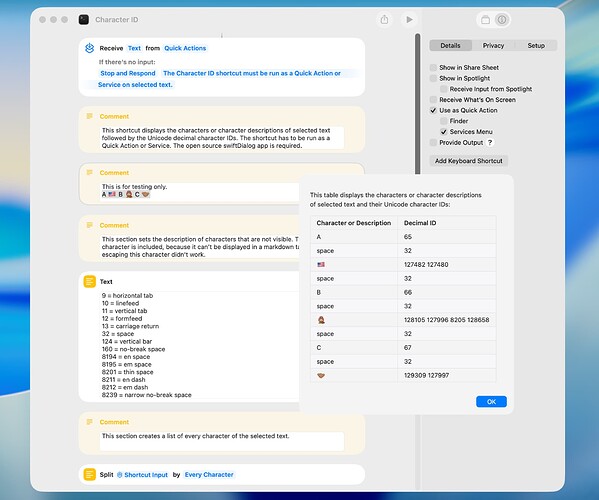
Task: Click Add Keyboard Shortcut button
Action: point(468,161)
